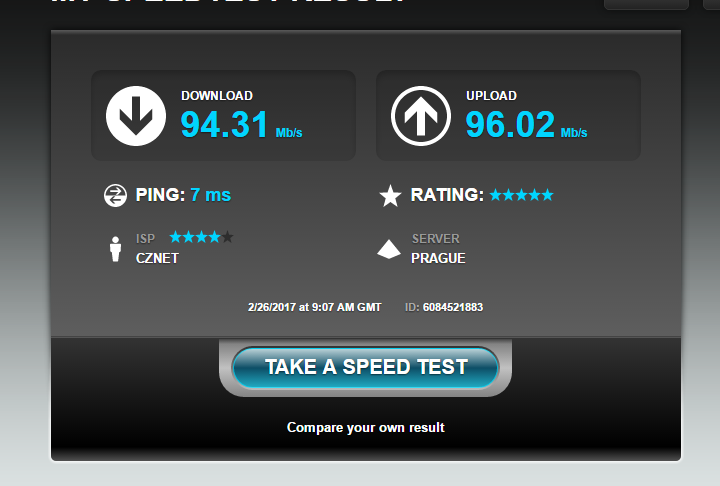Click the server pyramid icon
This screenshot has width=720, height=486.
click(x=389, y=249)
